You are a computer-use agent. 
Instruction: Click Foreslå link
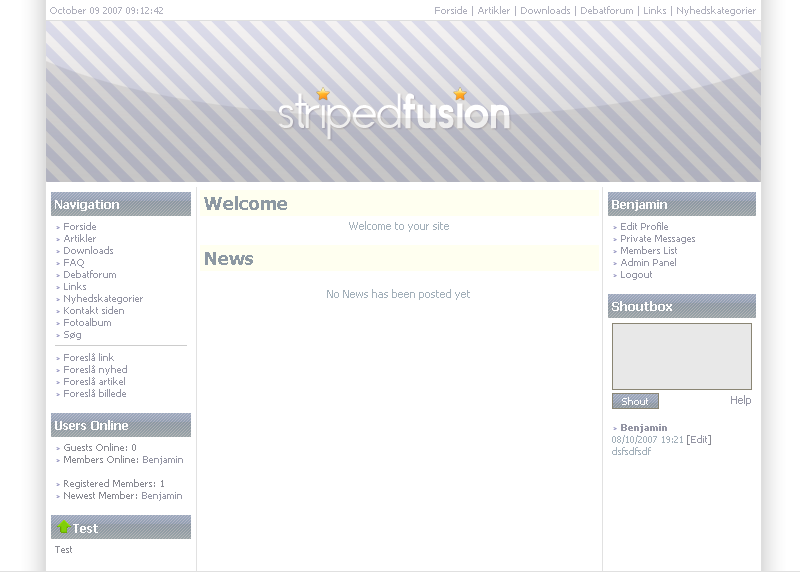tap(88, 358)
